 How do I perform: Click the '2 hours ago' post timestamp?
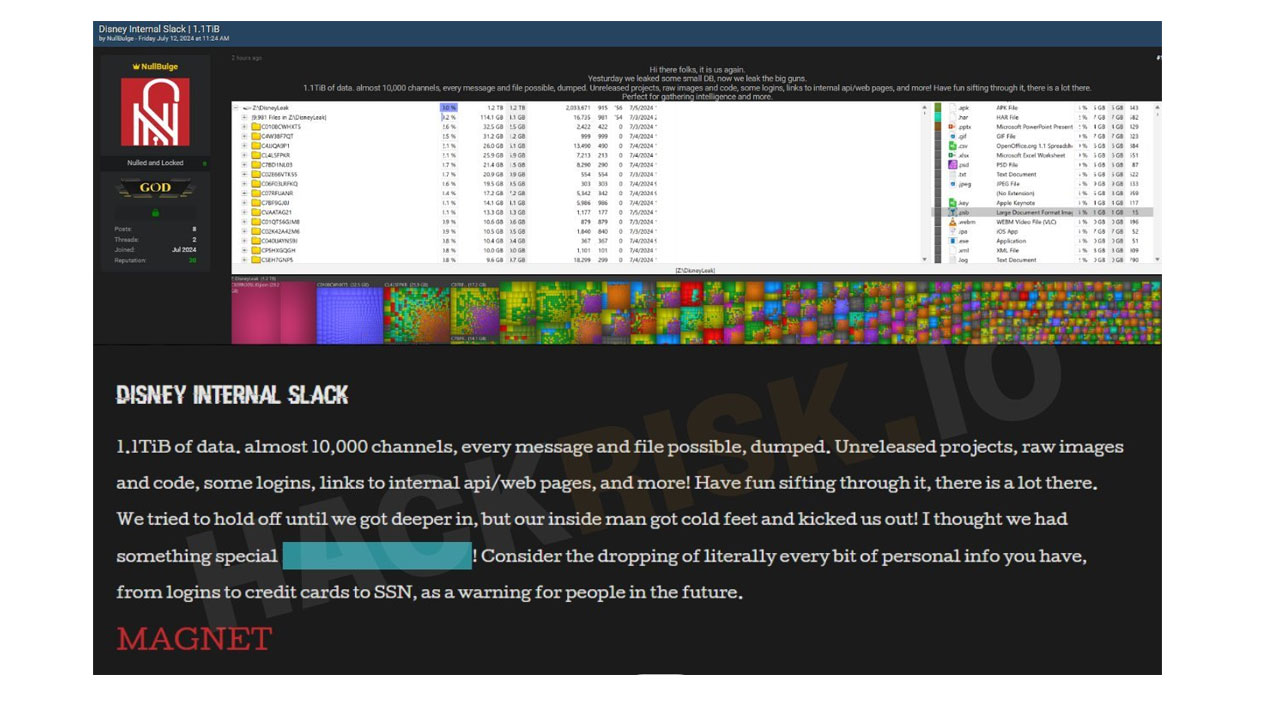tap(247, 58)
